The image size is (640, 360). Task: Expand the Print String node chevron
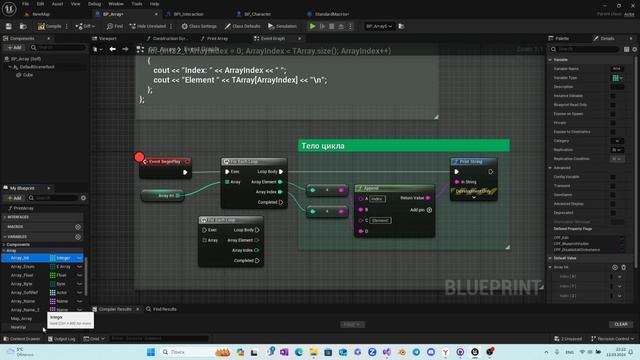click(474, 198)
